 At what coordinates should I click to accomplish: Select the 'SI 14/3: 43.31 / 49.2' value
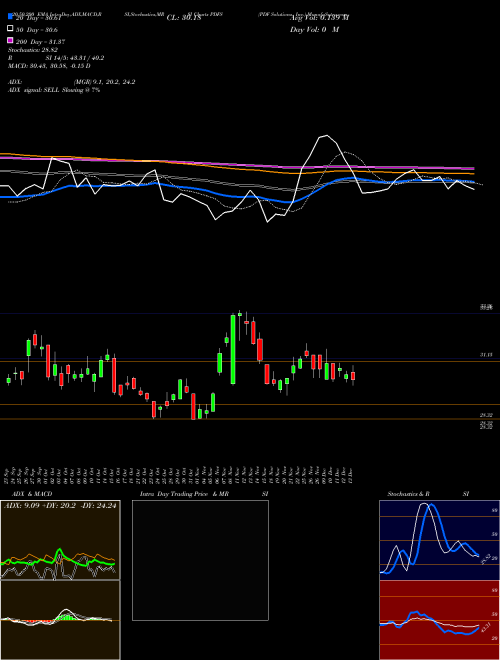tap(75, 58)
